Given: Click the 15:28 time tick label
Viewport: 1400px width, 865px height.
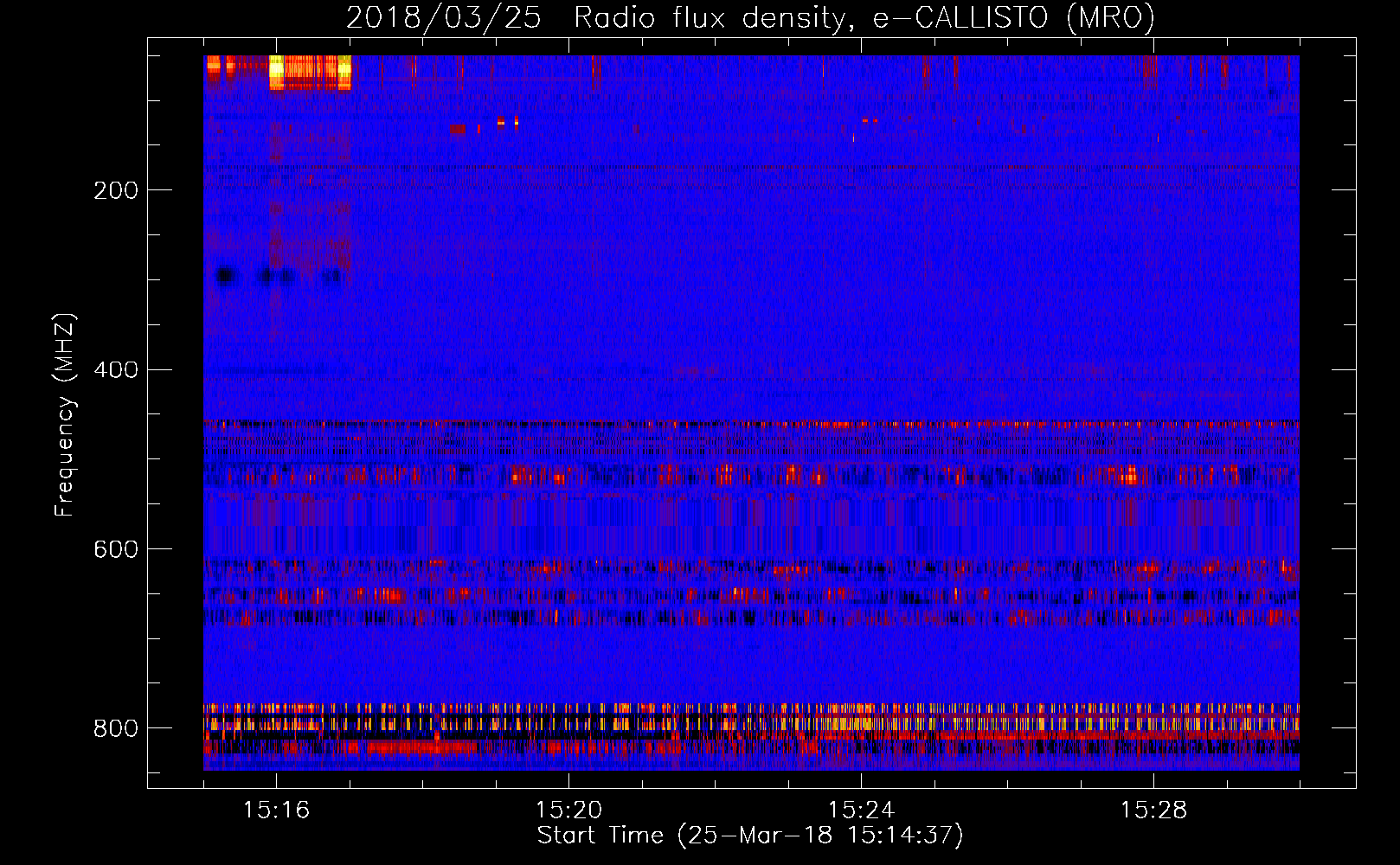Looking at the screenshot, I should tap(1153, 811).
